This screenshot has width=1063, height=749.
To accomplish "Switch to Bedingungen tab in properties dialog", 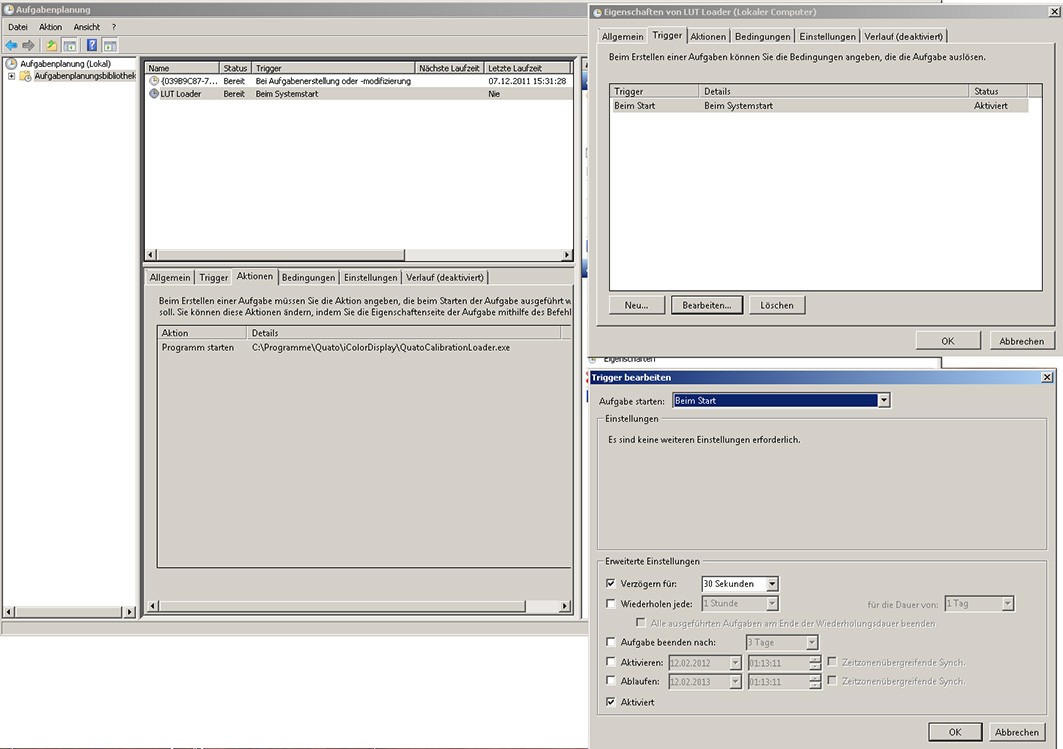I will (x=762, y=36).
